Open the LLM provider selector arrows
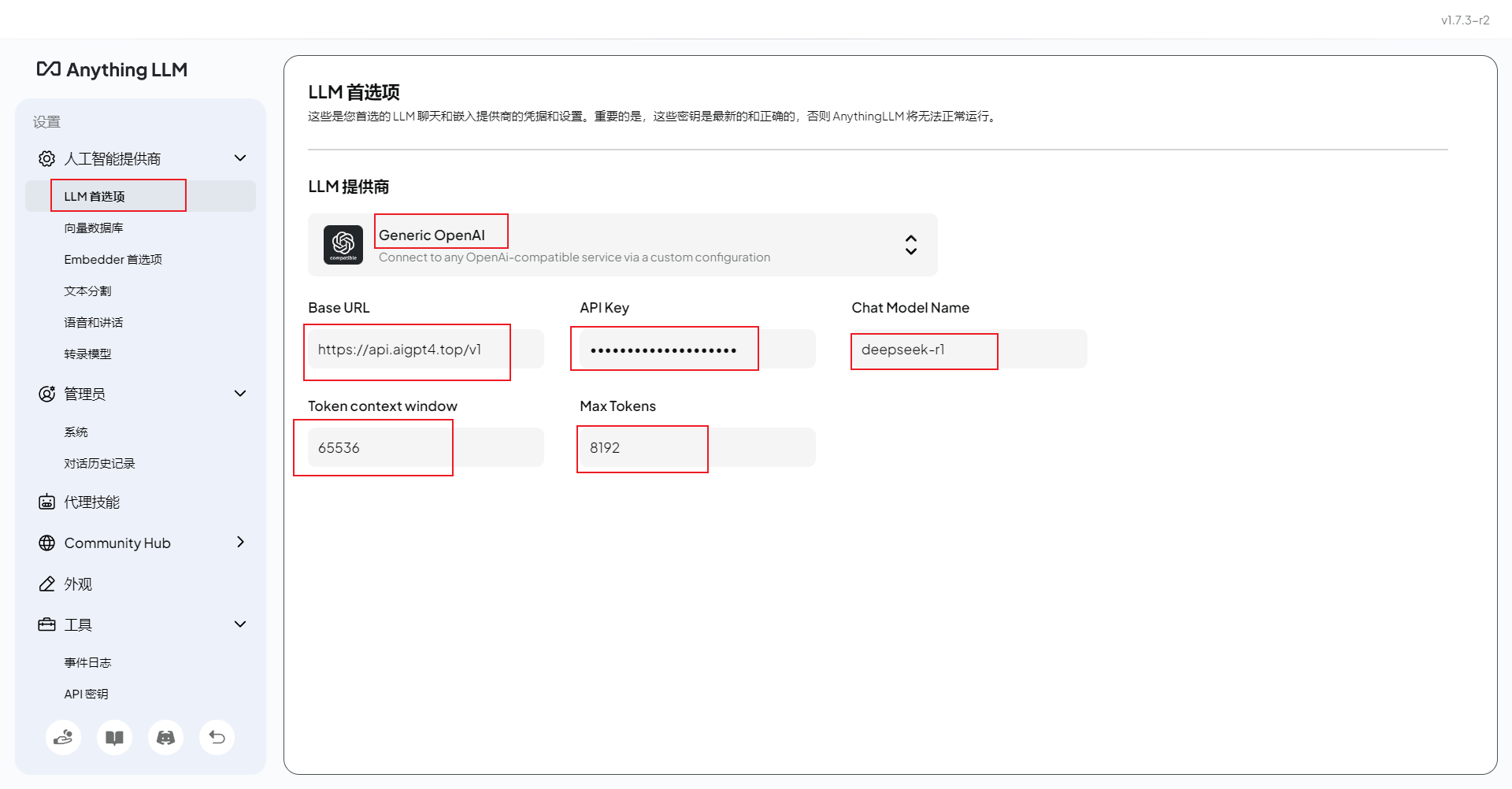The width and height of the screenshot is (1512, 789). [911, 245]
